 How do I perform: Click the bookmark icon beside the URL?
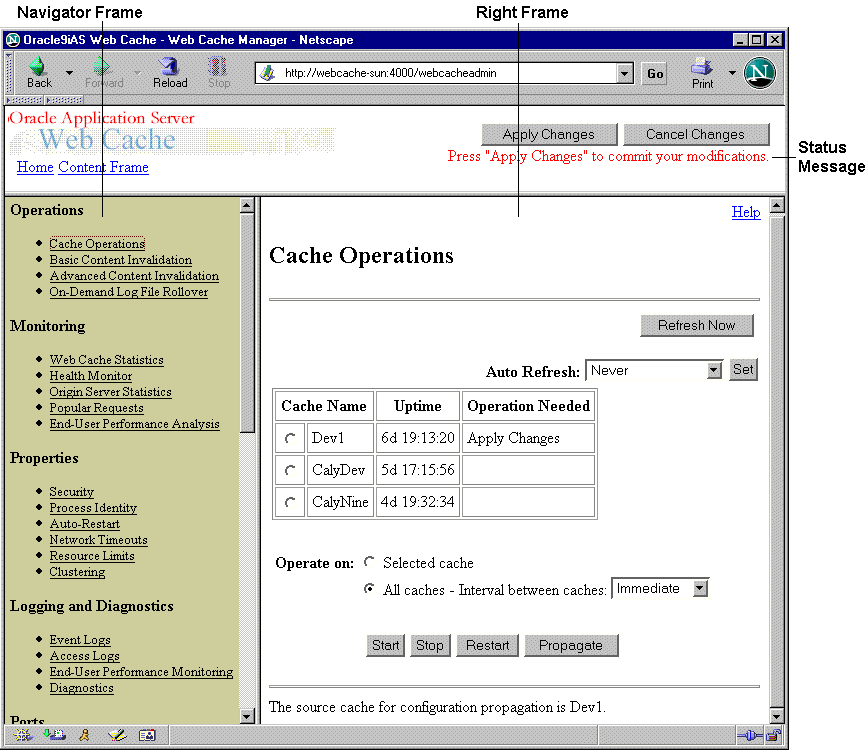tap(268, 73)
